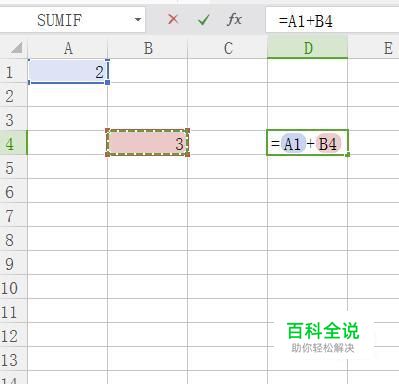Image resolution: width=399 pixels, height=384 pixels.
Task: Click cell D4 with the formula
Action: click(x=307, y=143)
